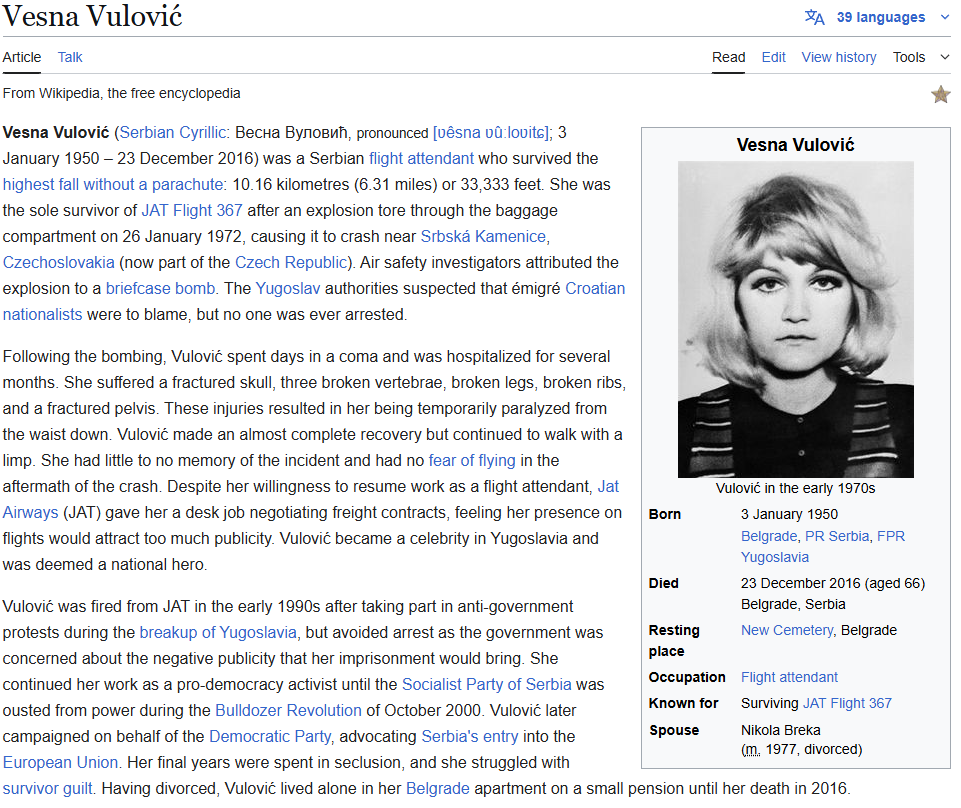Open the breakup of Yugoslavia link

218,632
